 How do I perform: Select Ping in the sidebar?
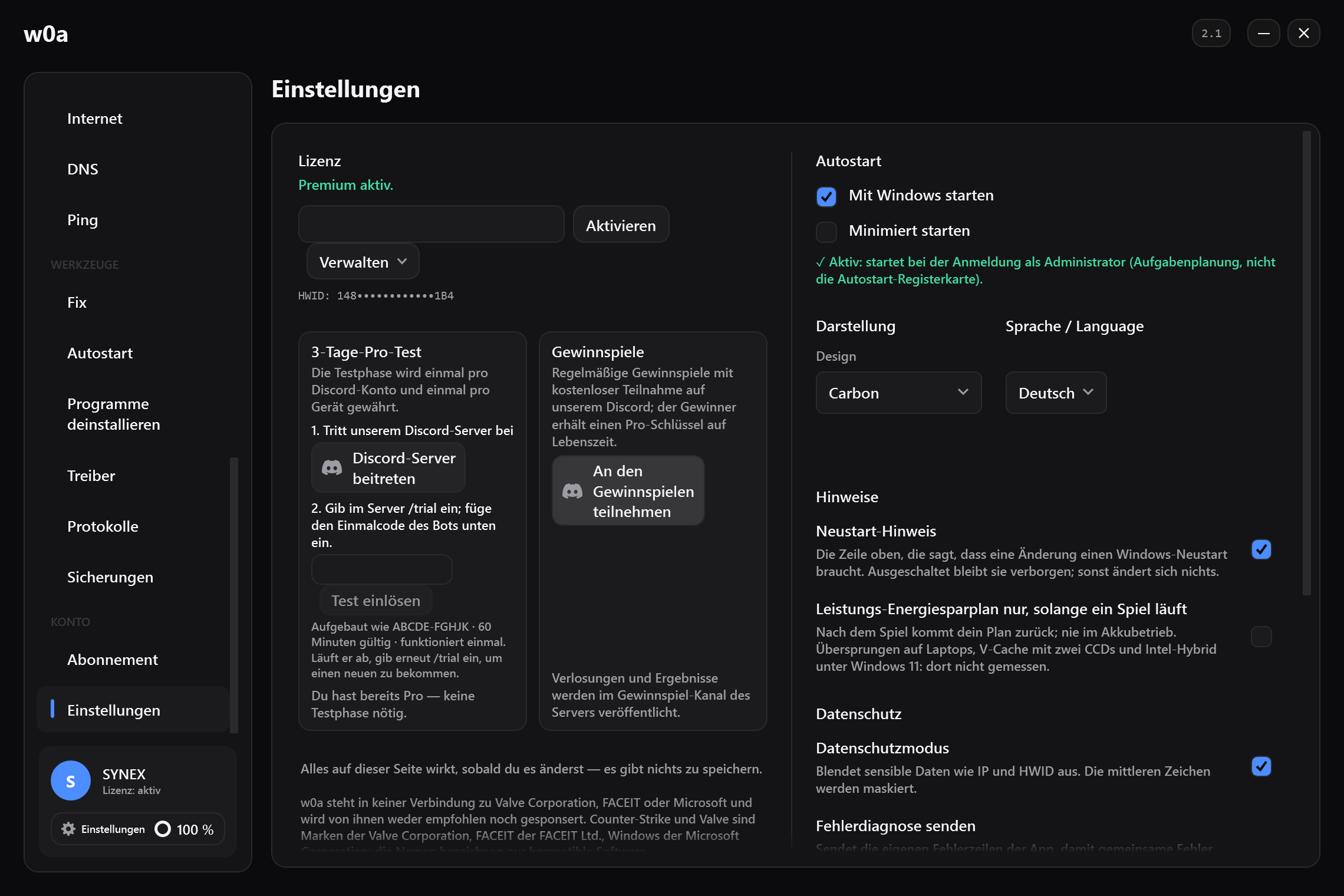(133, 220)
